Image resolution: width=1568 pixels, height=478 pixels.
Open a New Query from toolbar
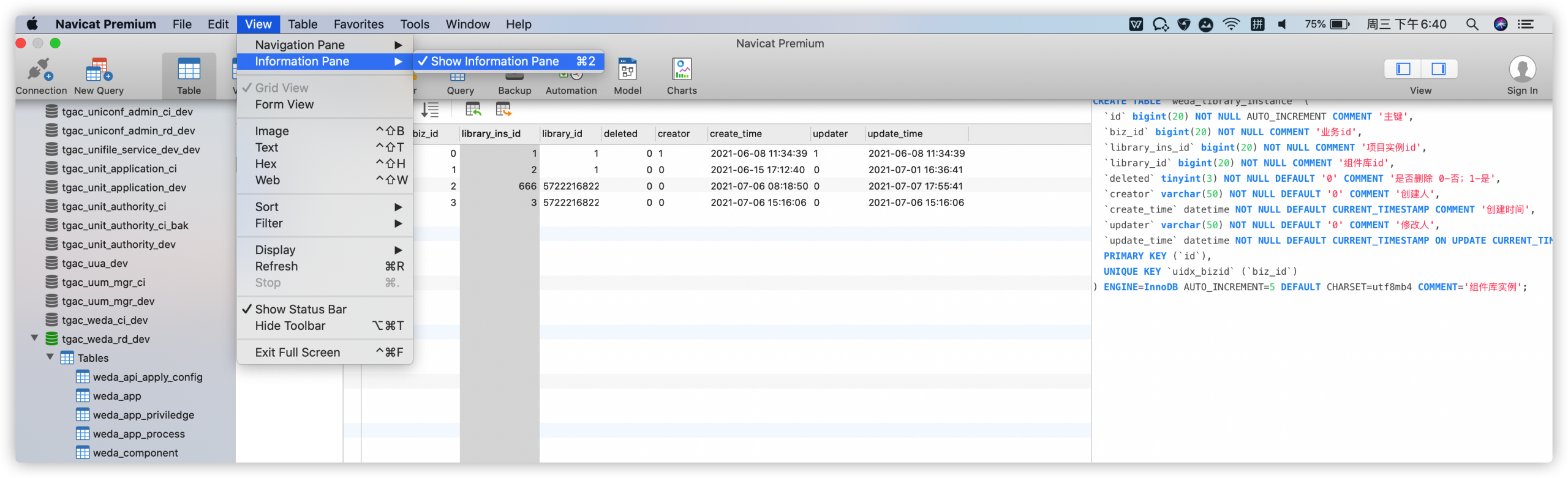click(99, 70)
